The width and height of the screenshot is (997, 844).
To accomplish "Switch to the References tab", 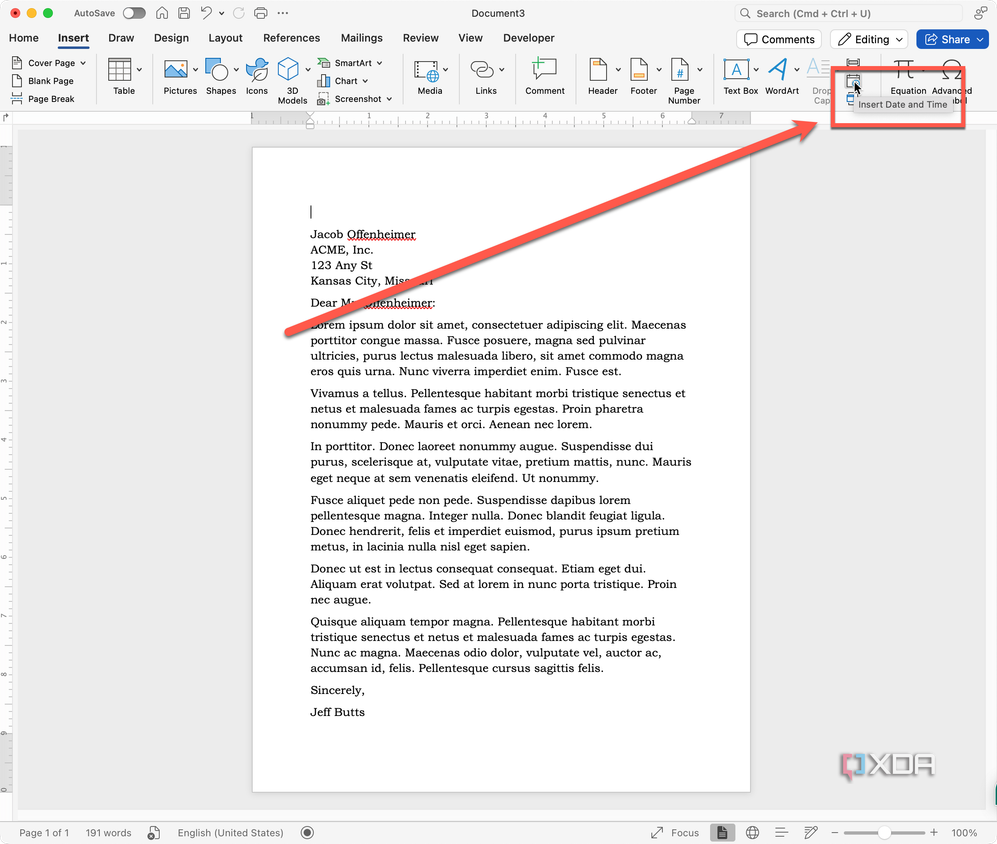I will [291, 38].
